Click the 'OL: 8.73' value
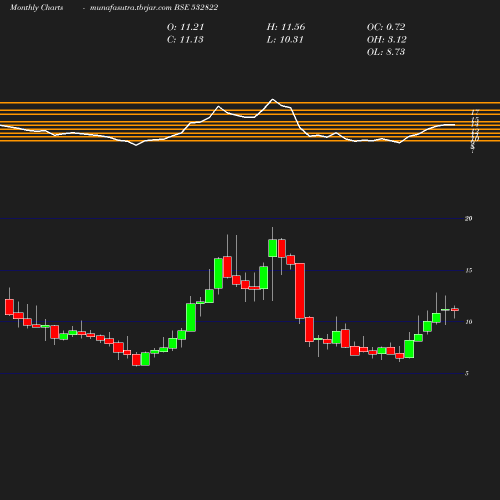This screenshot has height=500, width=500. (x=386, y=52)
